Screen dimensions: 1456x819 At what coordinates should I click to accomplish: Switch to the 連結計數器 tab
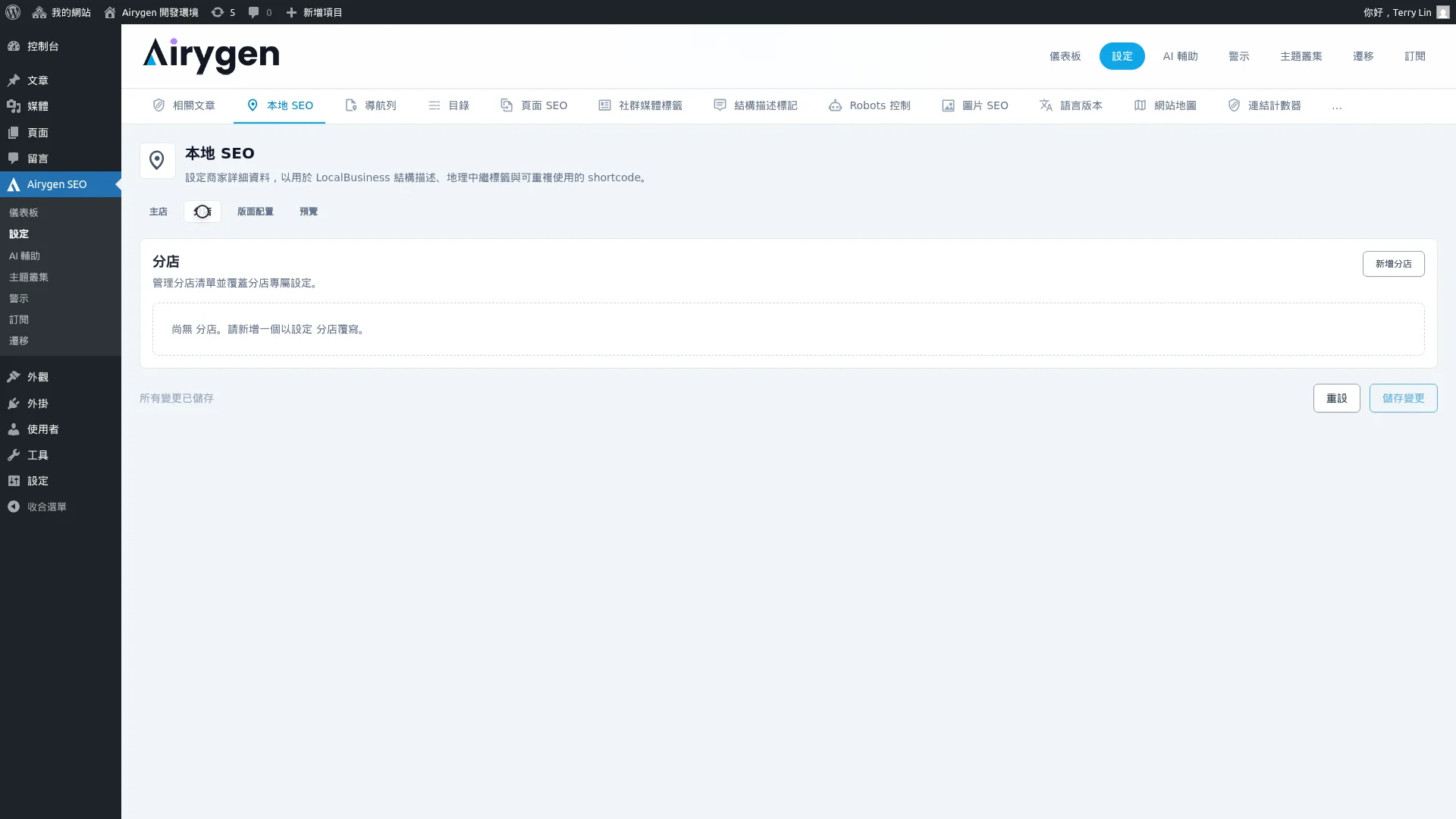(x=1264, y=105)
